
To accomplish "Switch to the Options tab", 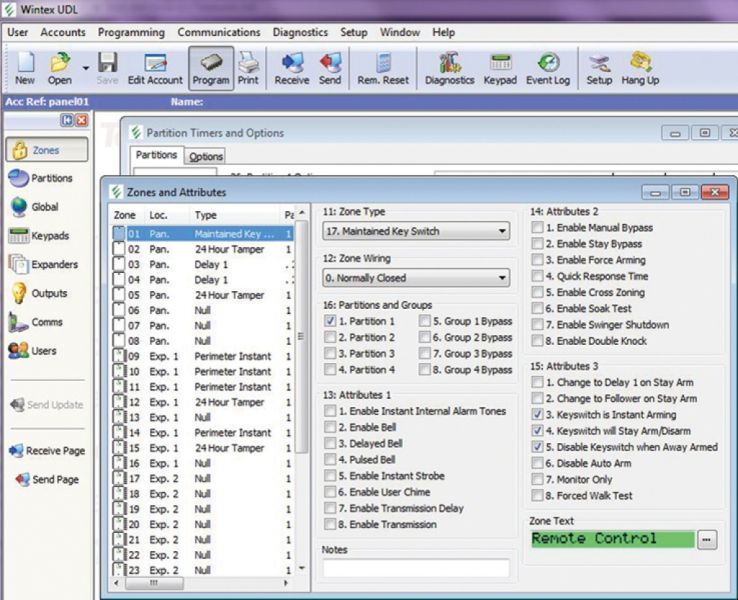I will [x=206, y=157].
